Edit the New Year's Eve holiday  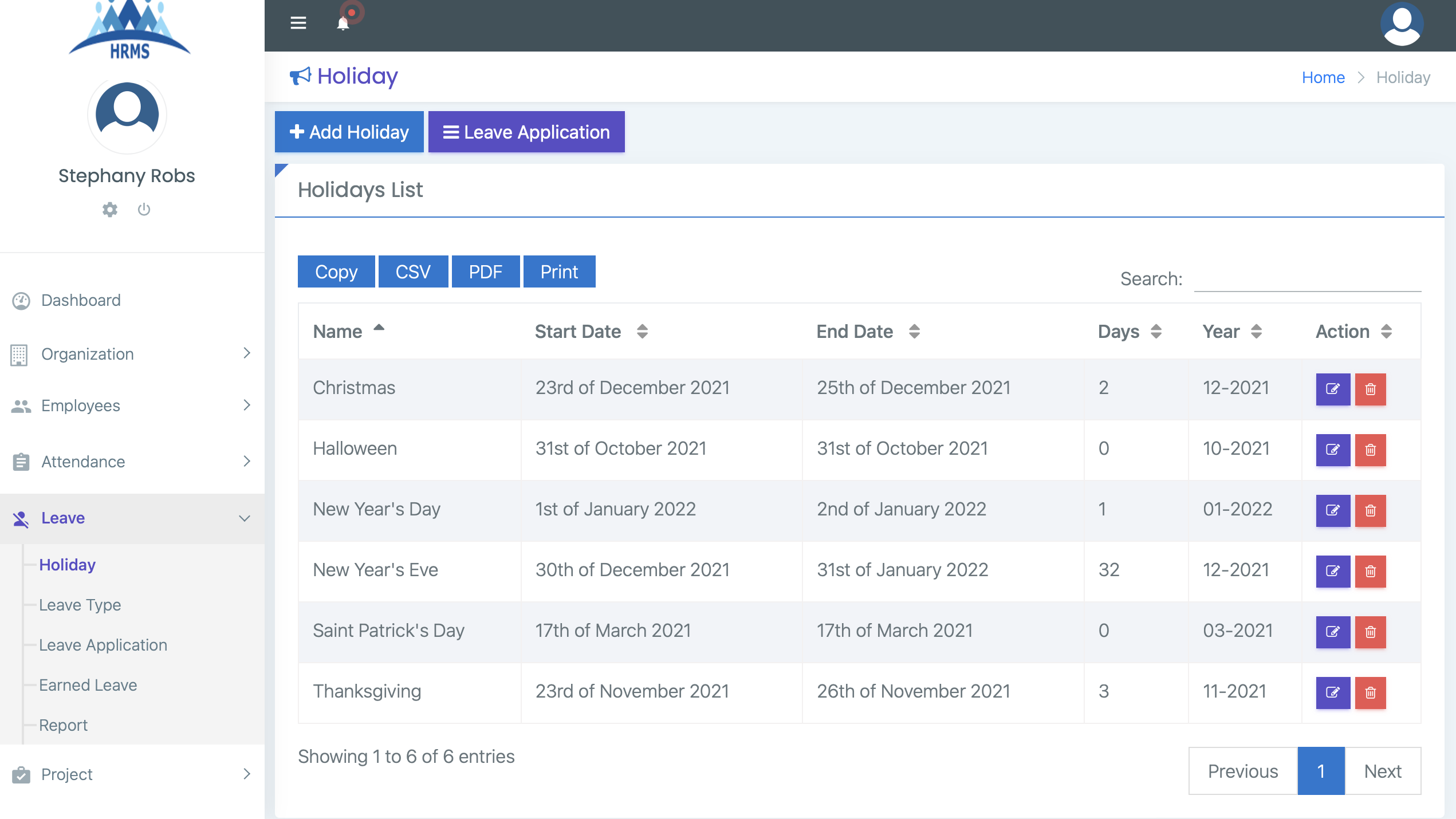pyautogui.click(x=1333, y=571)
